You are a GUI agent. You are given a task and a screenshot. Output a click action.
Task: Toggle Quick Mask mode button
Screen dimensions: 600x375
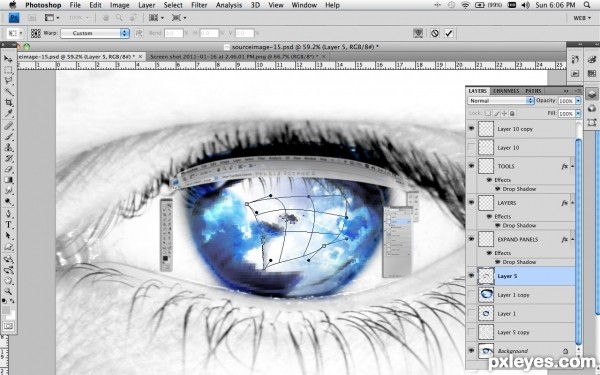[8, 326]
